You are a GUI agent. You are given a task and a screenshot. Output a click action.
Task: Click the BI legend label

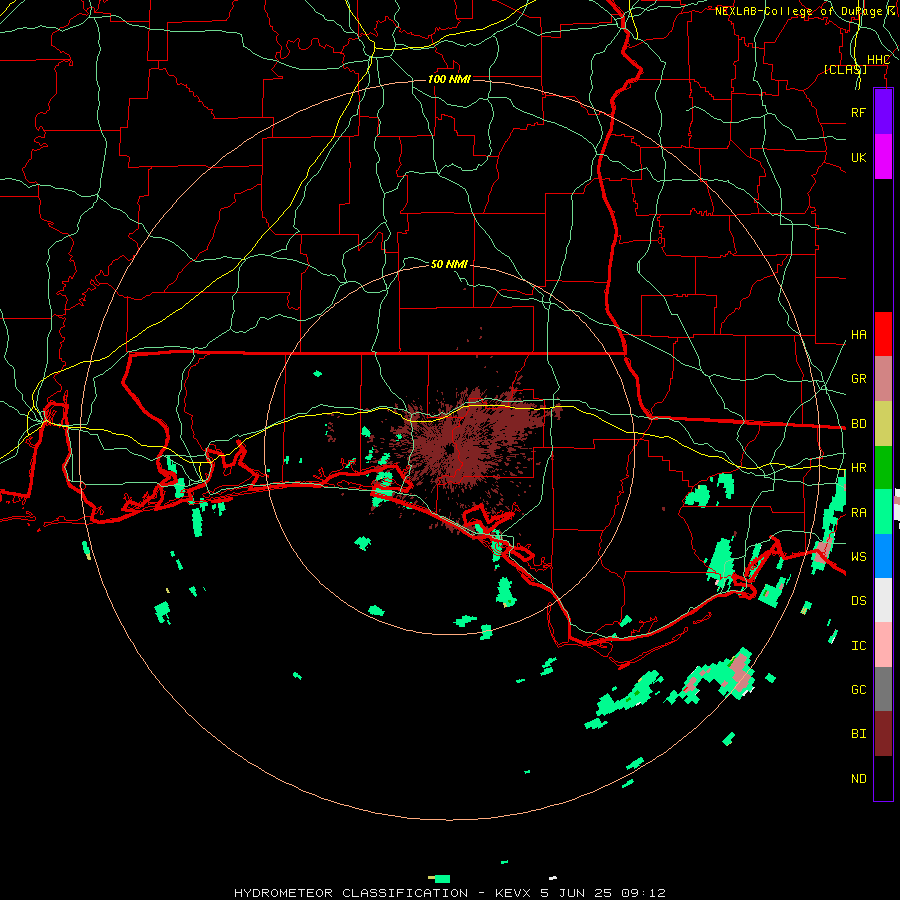858,734
